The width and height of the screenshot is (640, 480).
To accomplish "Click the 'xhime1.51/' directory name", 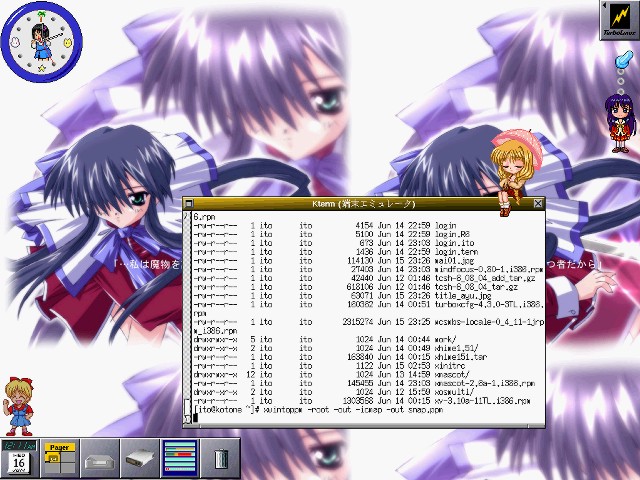I will coord(457,348).
